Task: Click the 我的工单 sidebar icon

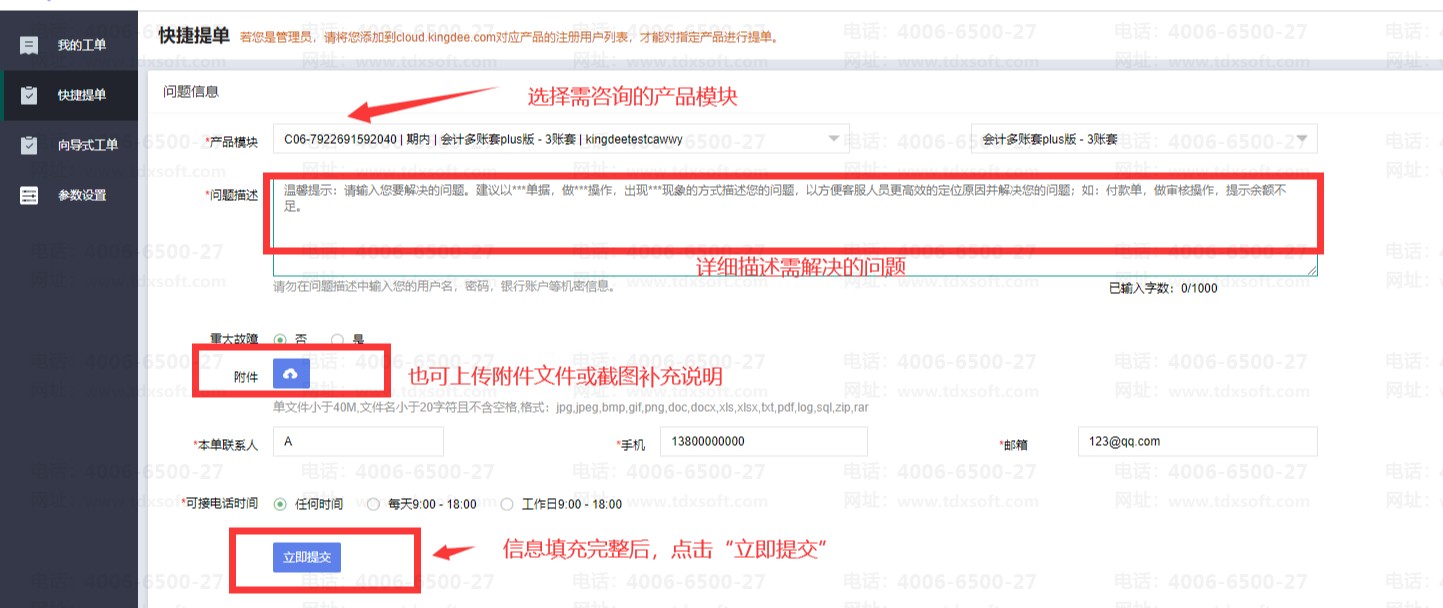Action: point(30,45)
